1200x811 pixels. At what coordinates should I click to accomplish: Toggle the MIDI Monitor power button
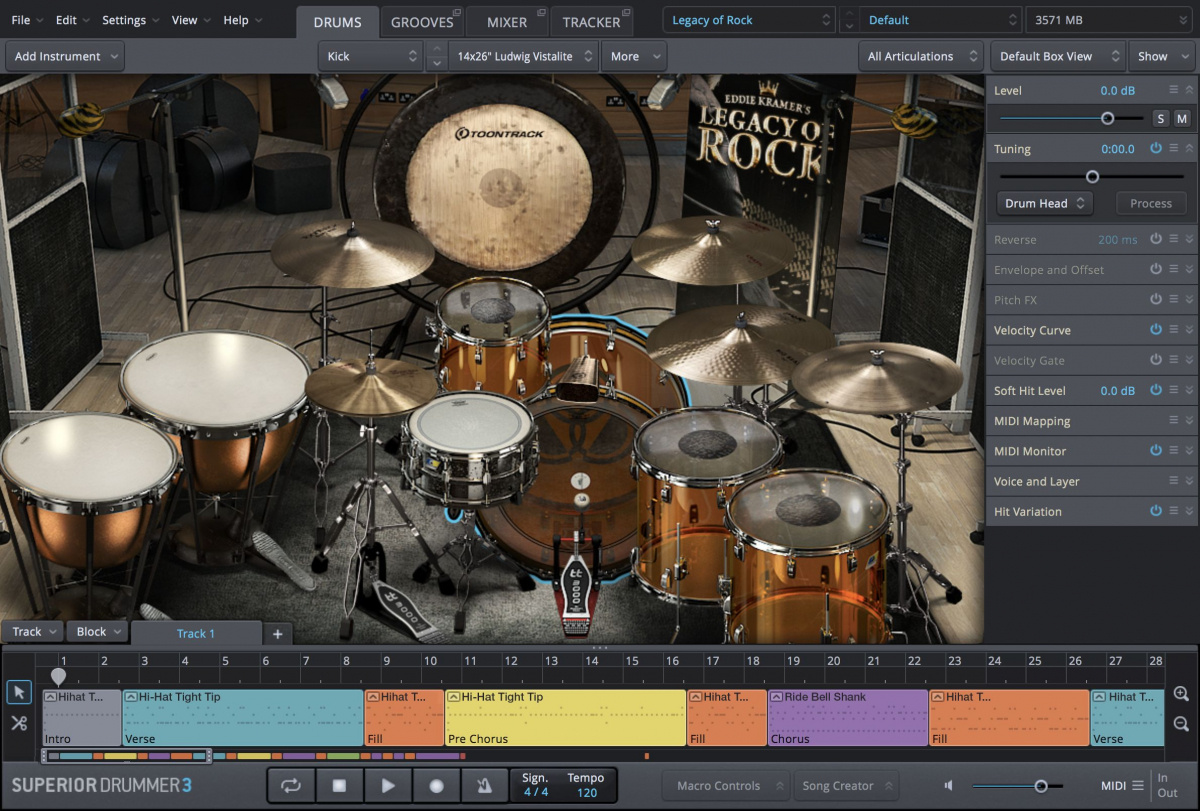pyautogui.click(x=1156, y=451)
